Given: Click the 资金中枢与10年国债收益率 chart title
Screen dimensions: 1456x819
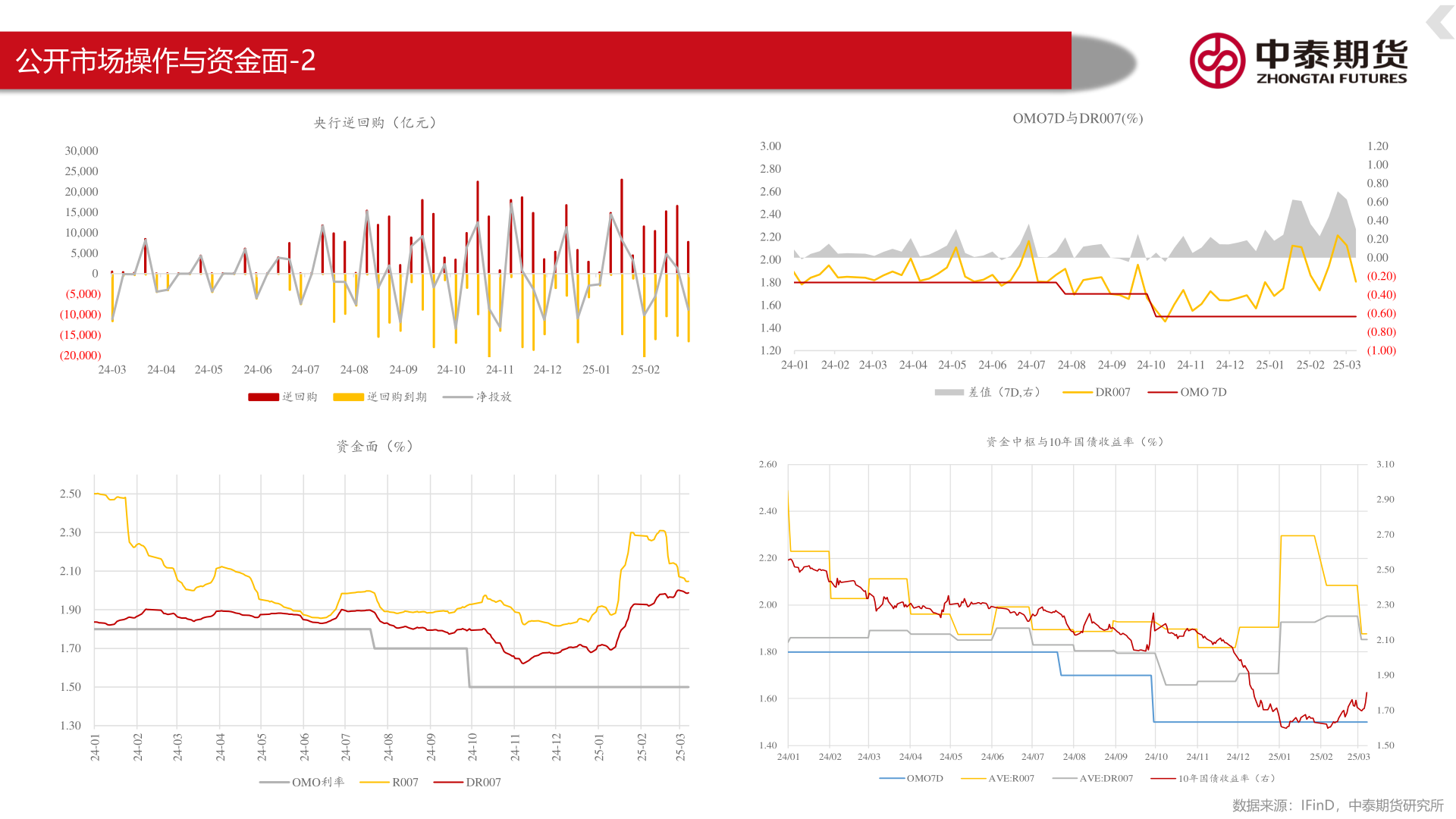Looking at the screenshot, I should pos(1075,441).
